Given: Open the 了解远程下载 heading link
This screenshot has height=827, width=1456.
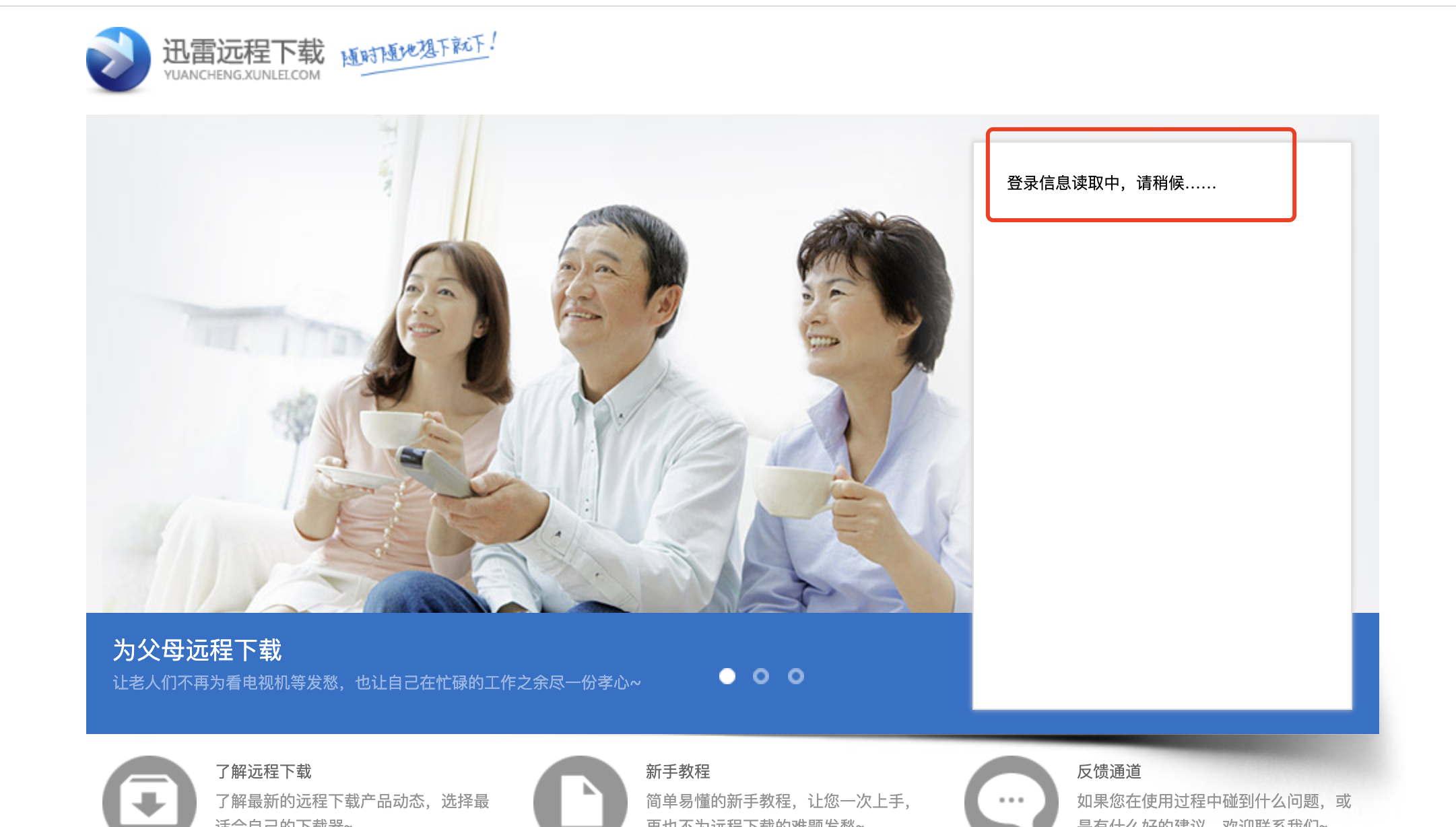Looking at the screenshot, I should pos(263,771).
